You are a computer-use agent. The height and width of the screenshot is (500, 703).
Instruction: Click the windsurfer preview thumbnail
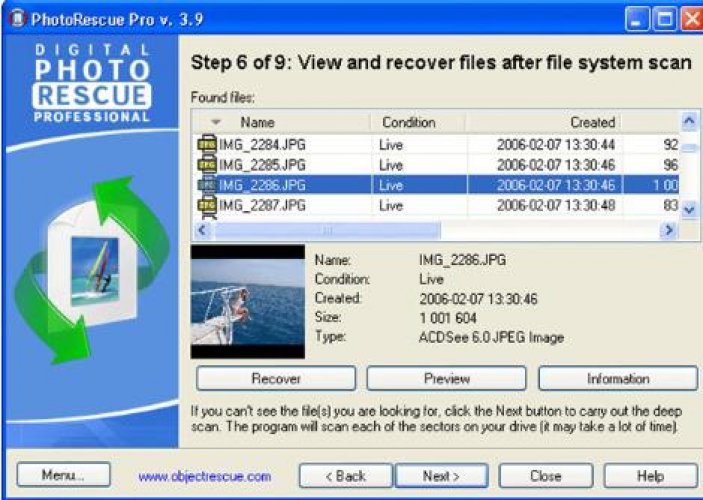tap(247, 302)
